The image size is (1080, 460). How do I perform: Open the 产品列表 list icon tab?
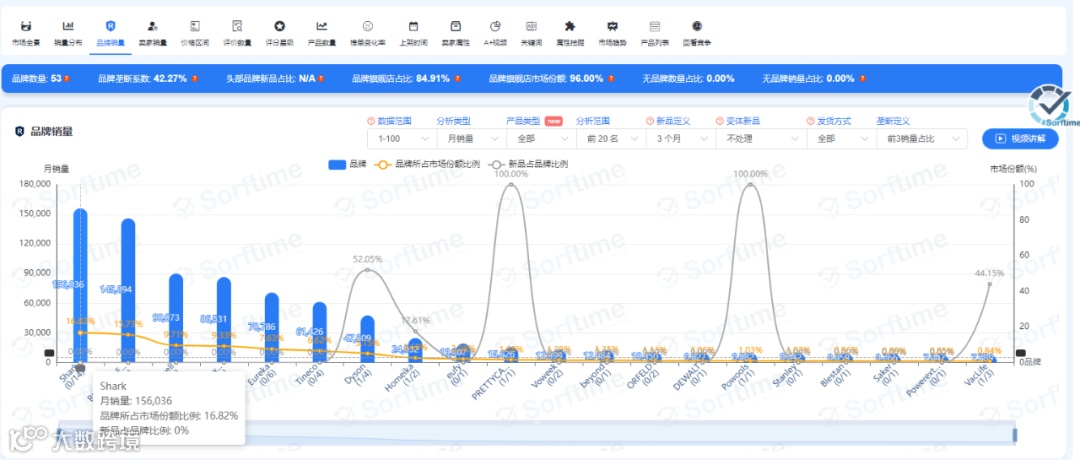pyautogui.click(x=654, y=33)
